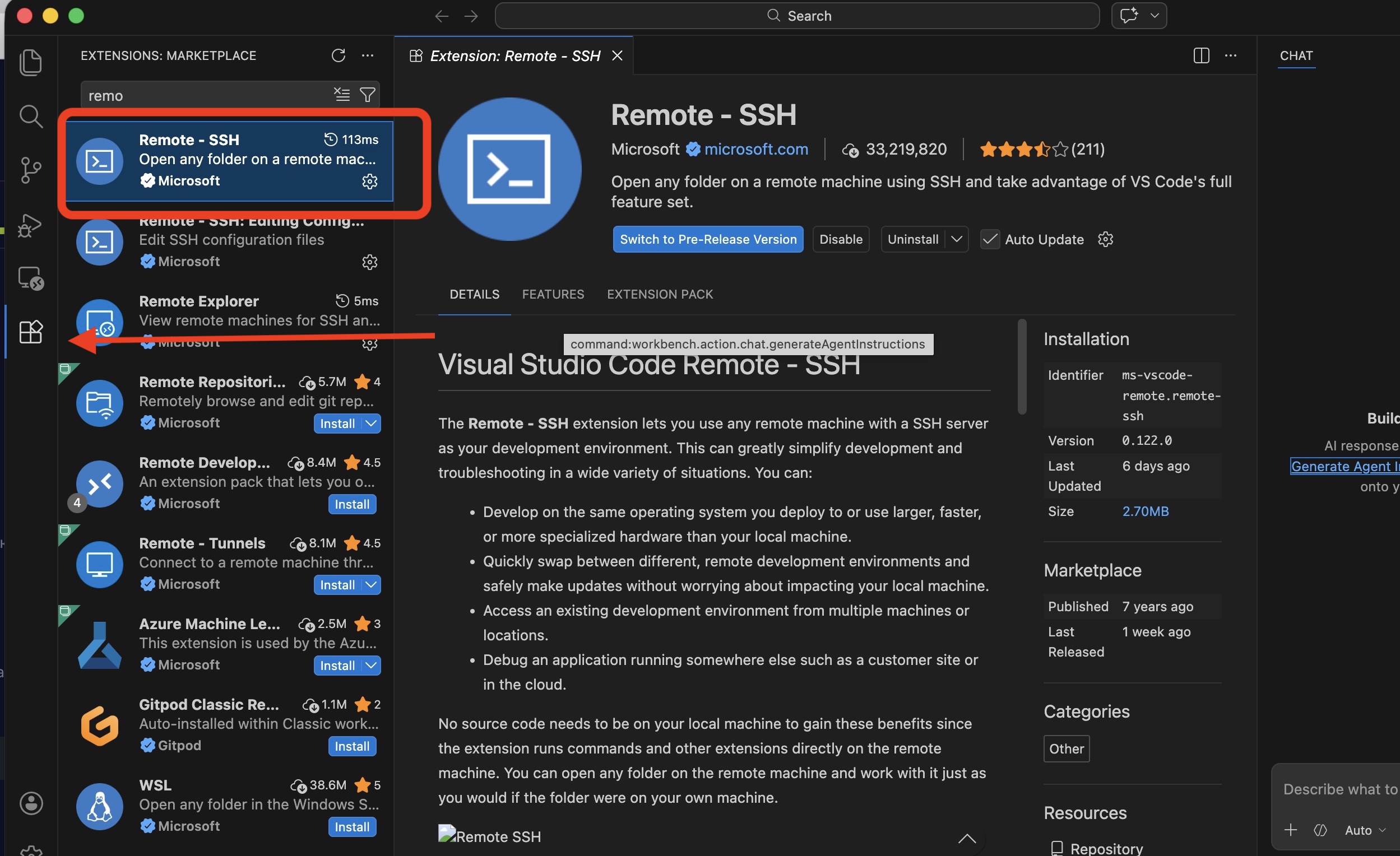Open the gear settings next to Auto Update
This screenshot has height=856, width=1400.
[x=1105, y=239]
